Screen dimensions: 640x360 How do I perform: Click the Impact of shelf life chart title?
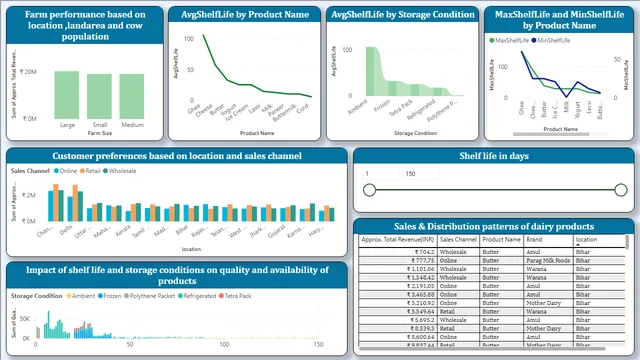(x=177, y=276)
